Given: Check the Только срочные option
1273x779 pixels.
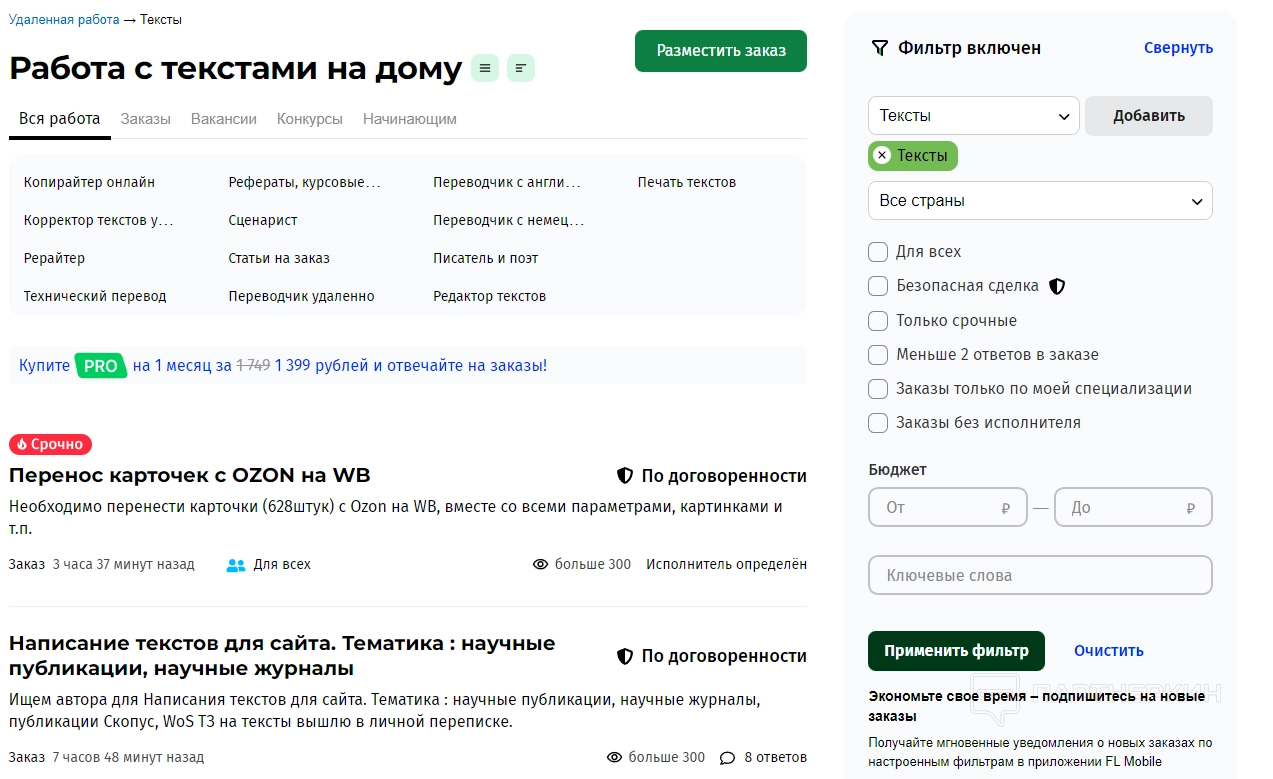Looking at the screenshot, I should [x=878, y=321].
